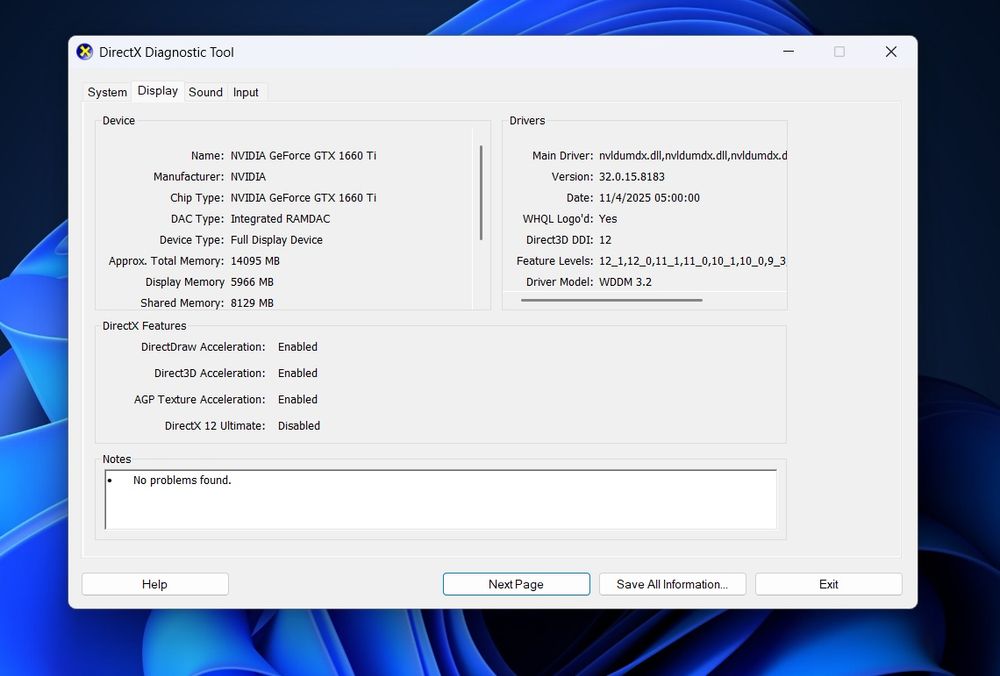Exit the diagnostic tool
The width and height of the screenshot is (1000, 676).
(x=828, y=584)
